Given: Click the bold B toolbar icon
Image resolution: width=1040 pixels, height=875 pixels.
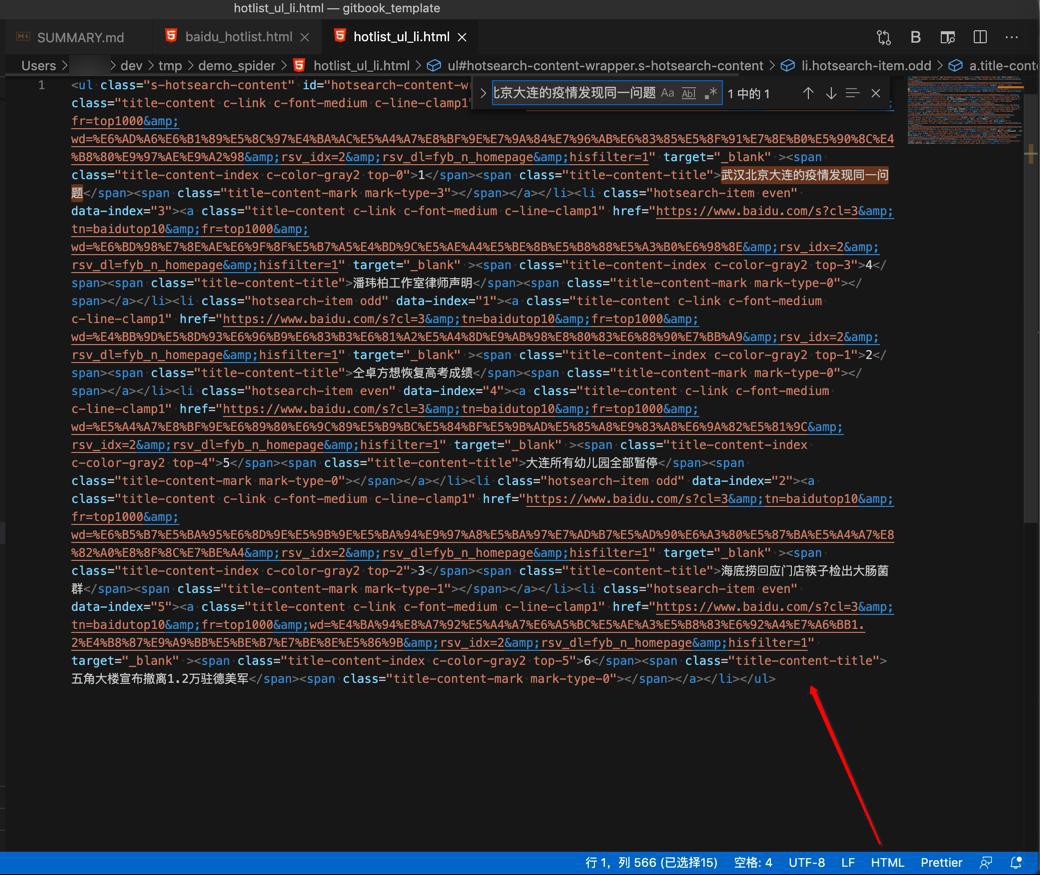Looking at the screenshot, I should click(x=915, y=37).
